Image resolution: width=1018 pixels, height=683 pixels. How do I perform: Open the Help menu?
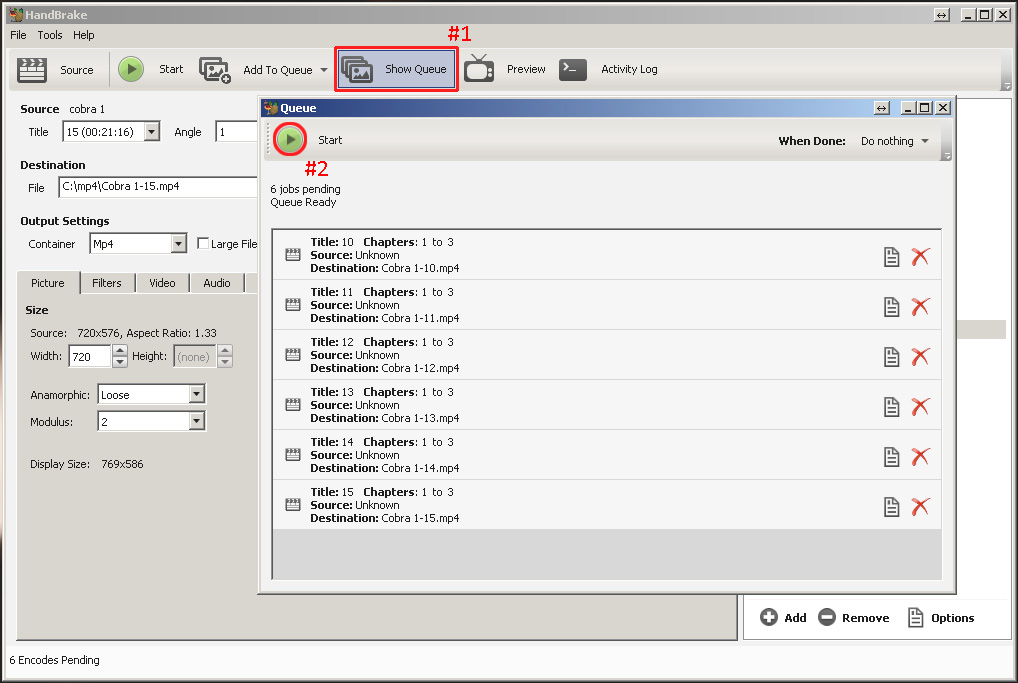point(84,35)
